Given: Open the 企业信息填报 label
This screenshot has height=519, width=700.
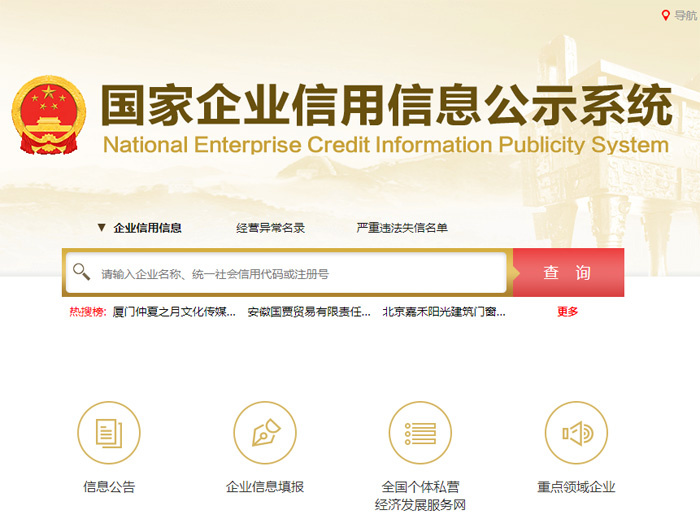Looking at the screenshot, I should click(265, 486).
